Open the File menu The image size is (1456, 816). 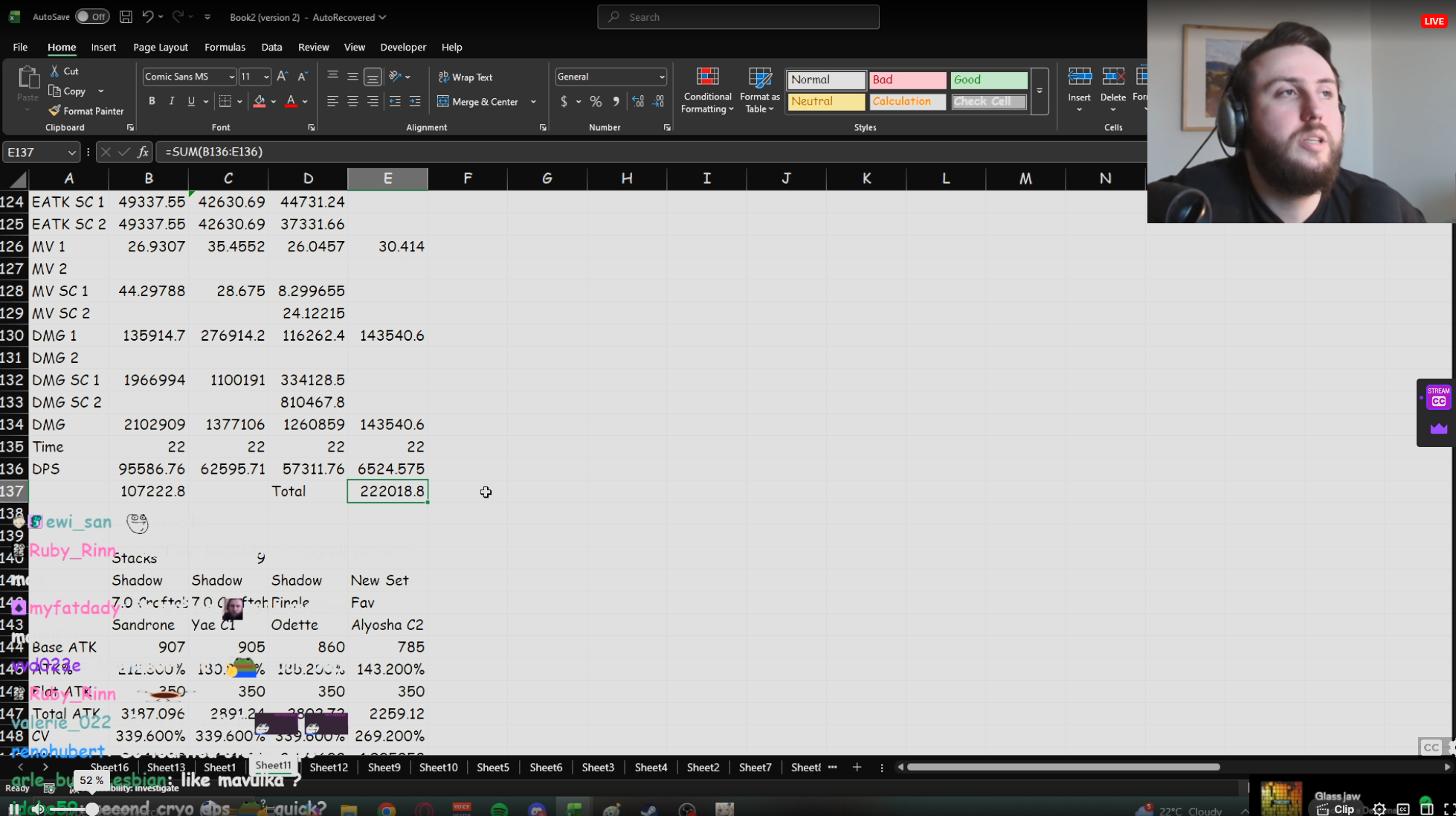[20, 47]
